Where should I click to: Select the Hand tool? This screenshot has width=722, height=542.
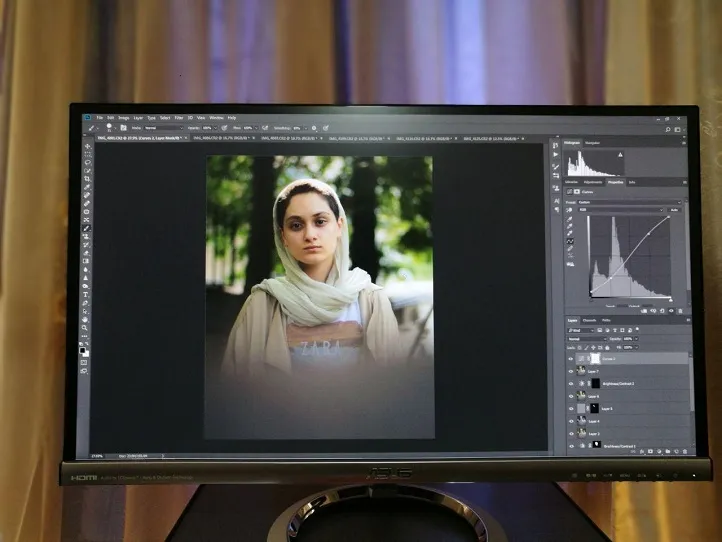86,319
